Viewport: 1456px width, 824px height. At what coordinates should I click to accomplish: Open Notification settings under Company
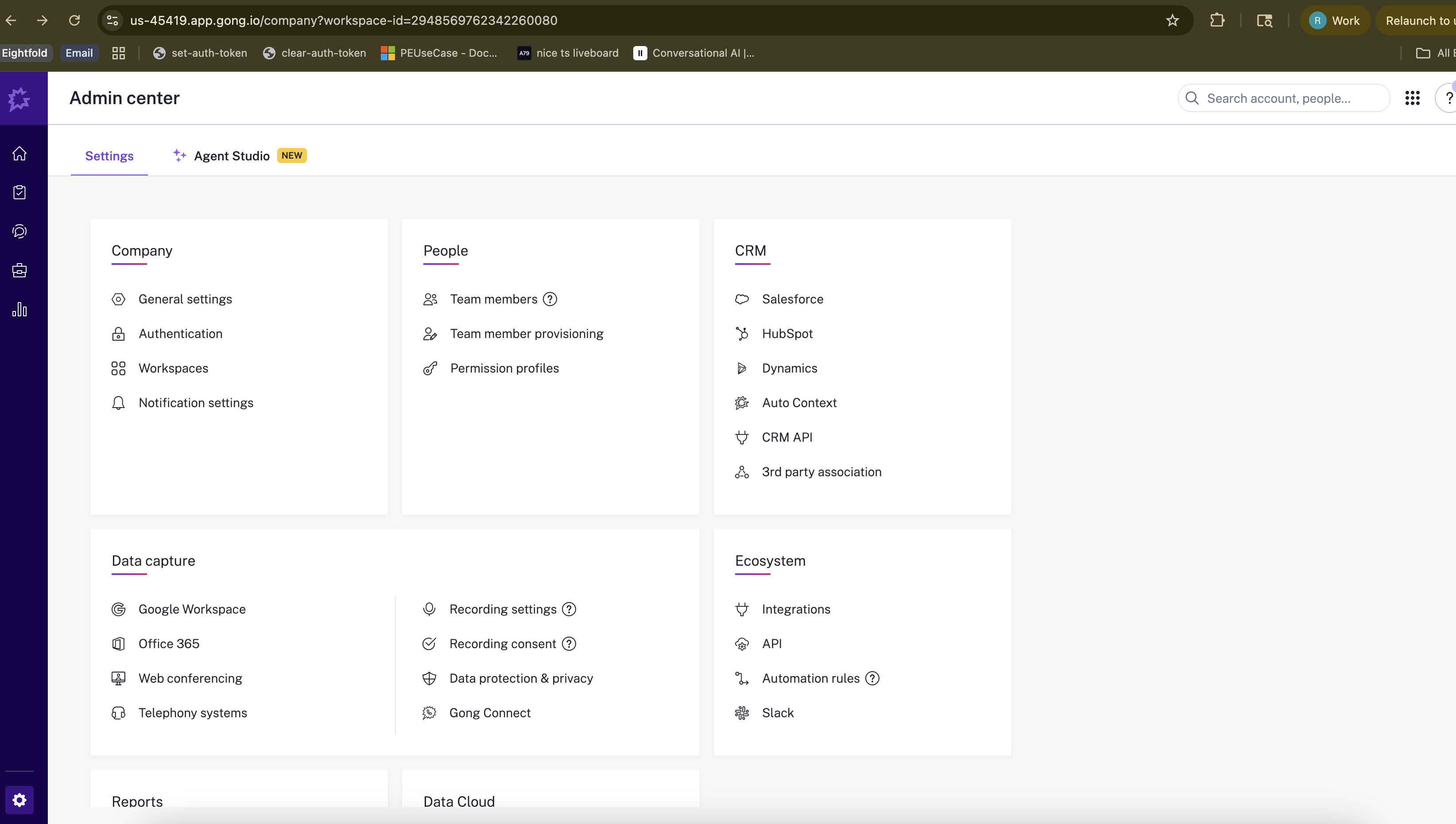[196, 402]
